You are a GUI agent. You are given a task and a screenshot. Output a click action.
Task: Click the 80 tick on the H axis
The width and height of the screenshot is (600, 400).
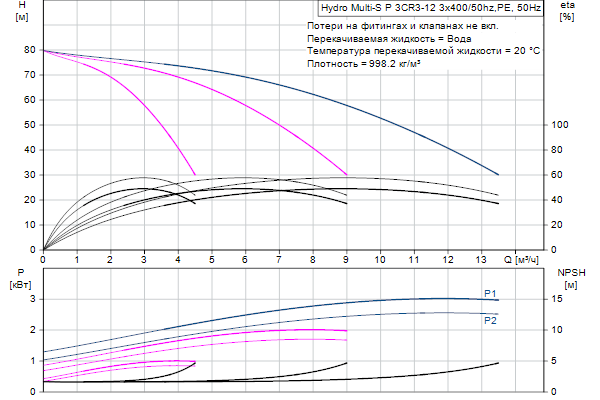pyautogui.click(x=31, y=50)
